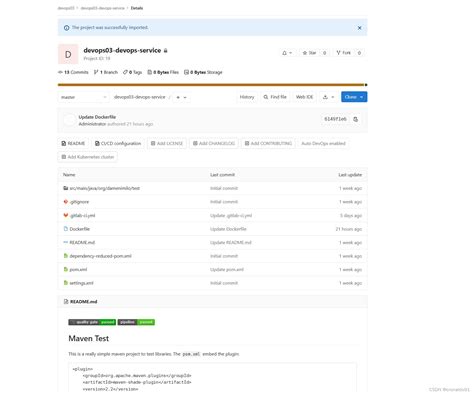Click the xml icon beside dependency-reduced-pom.xml
The height and width of the screenshot is (394, 474).
coord(66,256)
